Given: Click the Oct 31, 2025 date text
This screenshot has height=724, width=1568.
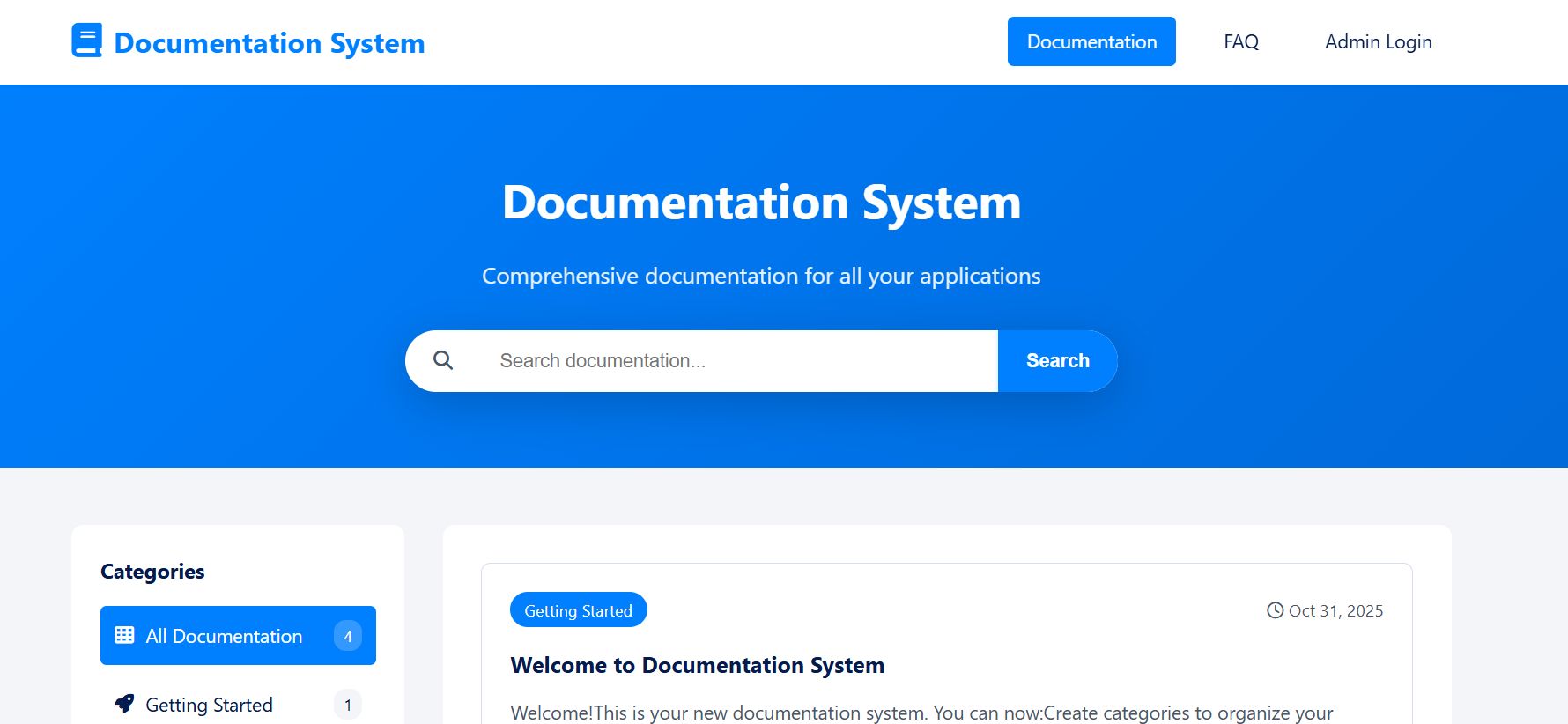Looking at the screenshot, I should [x=1335, y=610].
